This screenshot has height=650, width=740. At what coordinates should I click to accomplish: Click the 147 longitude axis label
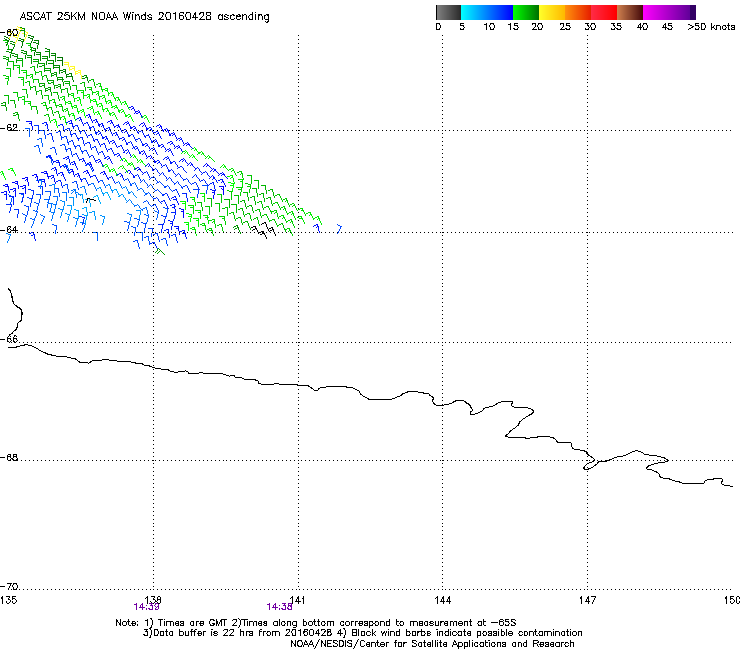pyautogui.click(x=588, y=600)
